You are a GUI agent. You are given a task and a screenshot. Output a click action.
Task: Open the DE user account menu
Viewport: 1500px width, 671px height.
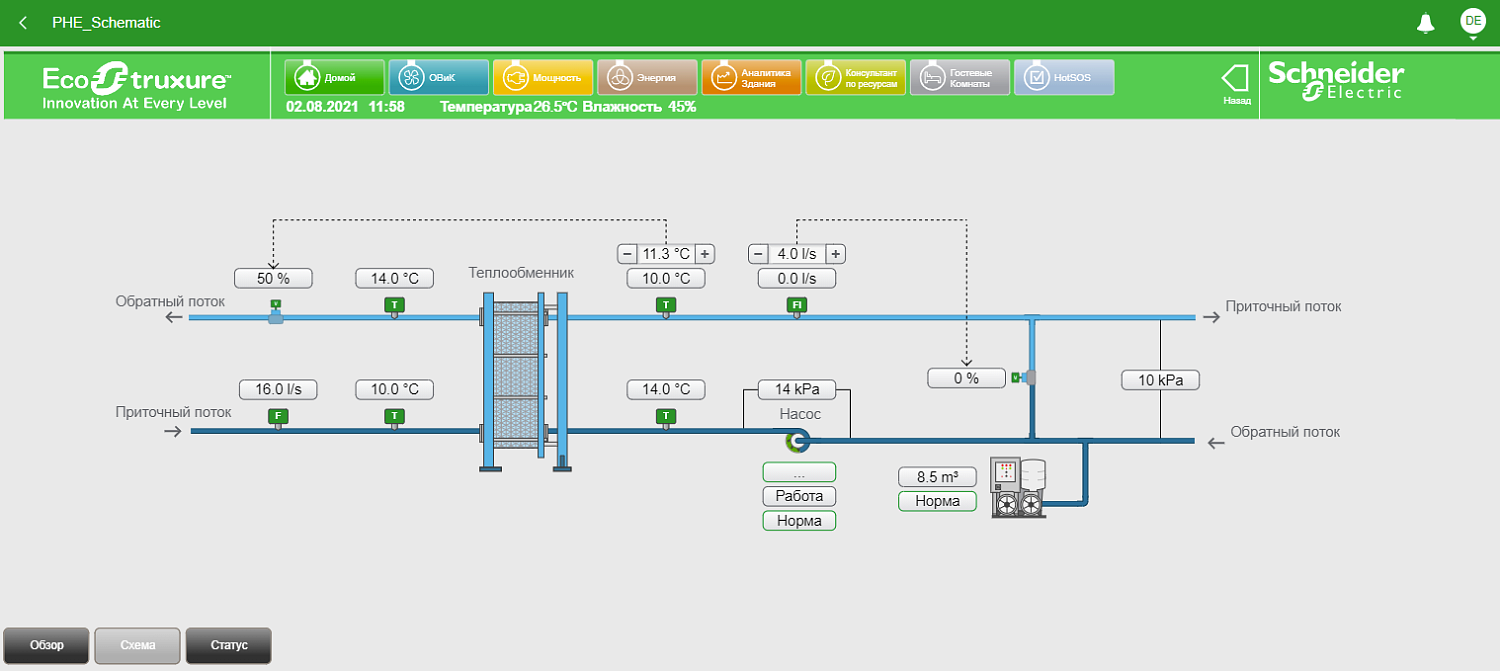pos(1473,21)
